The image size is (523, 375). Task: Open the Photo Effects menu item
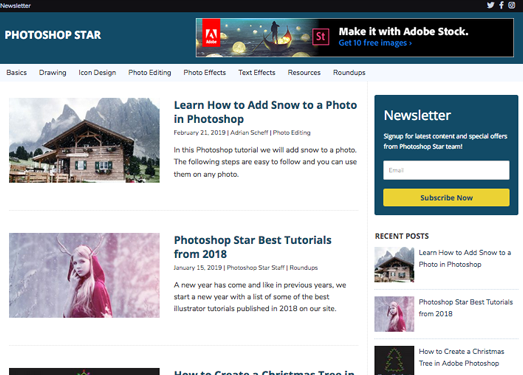tap(204, 72)
